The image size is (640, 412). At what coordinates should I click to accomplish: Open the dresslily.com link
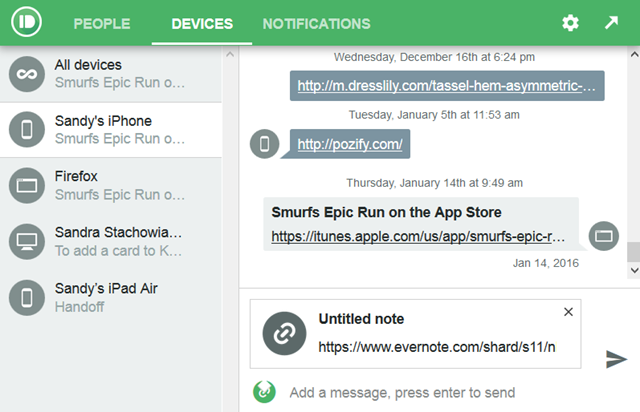447,86
